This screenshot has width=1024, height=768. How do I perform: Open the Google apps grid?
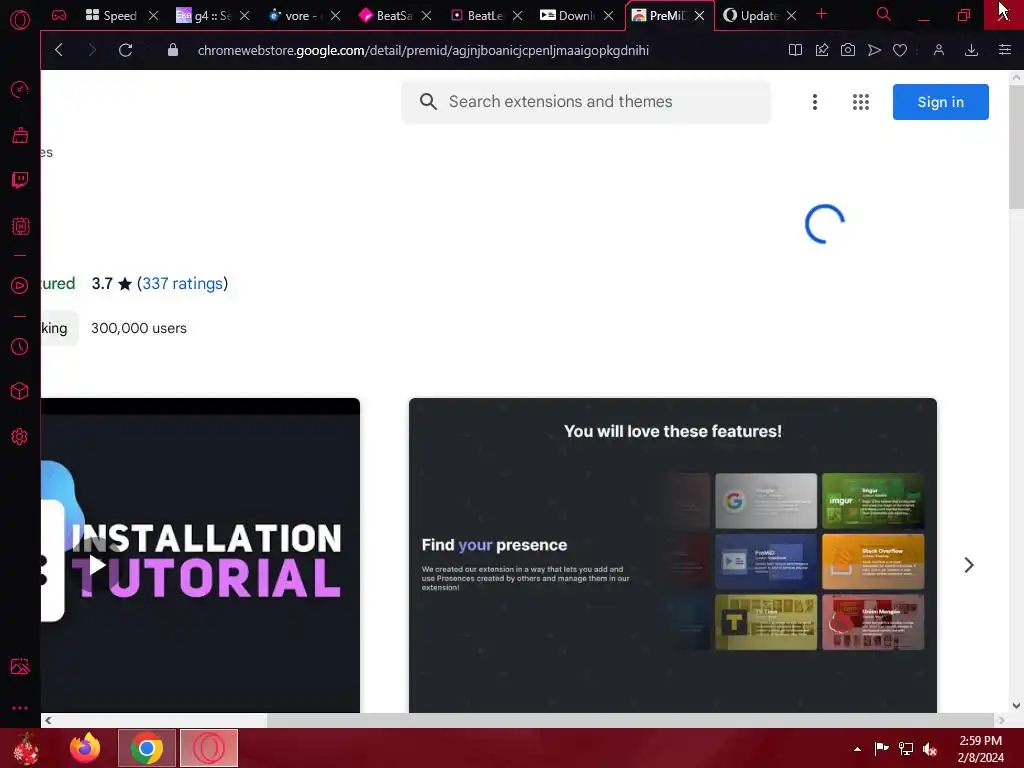click(861, 102)
